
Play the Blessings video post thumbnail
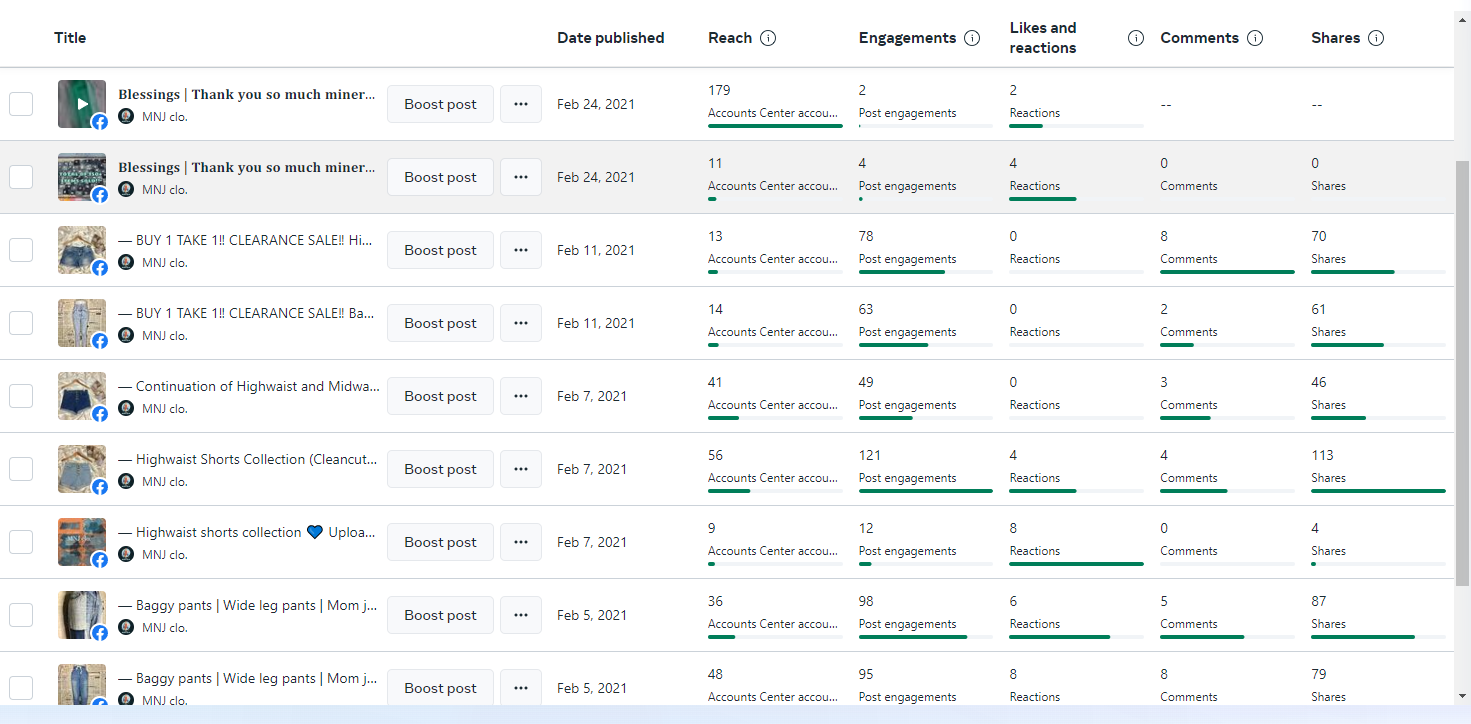[x=82, y=104]
